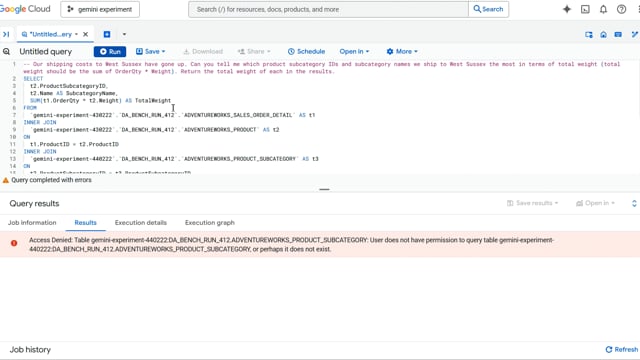Click the red error icon in banner
Screen dimensions: 640x360
pyautogui.click(x=14, y=243)
